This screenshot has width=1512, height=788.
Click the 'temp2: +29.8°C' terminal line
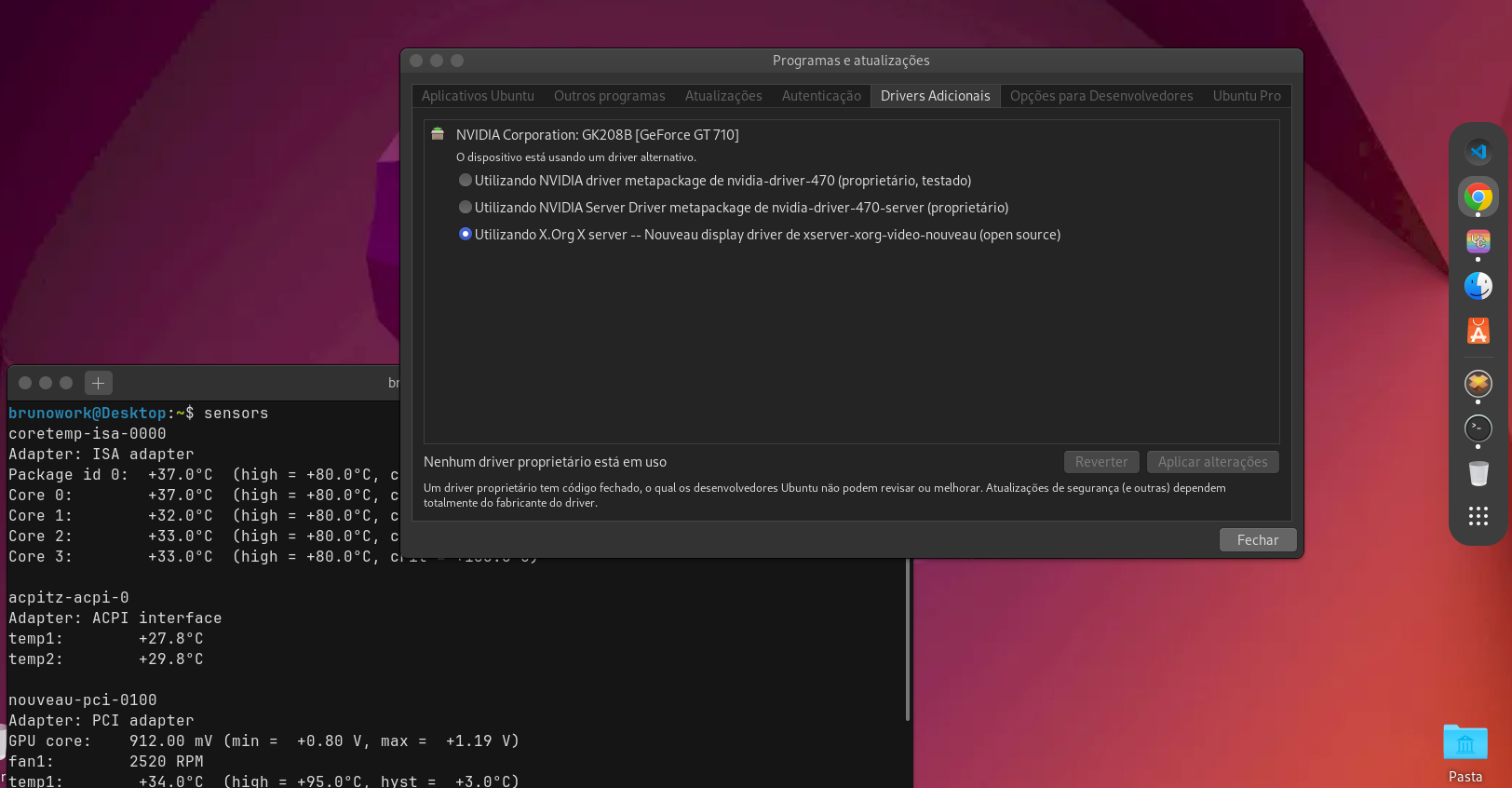[106, 659]
